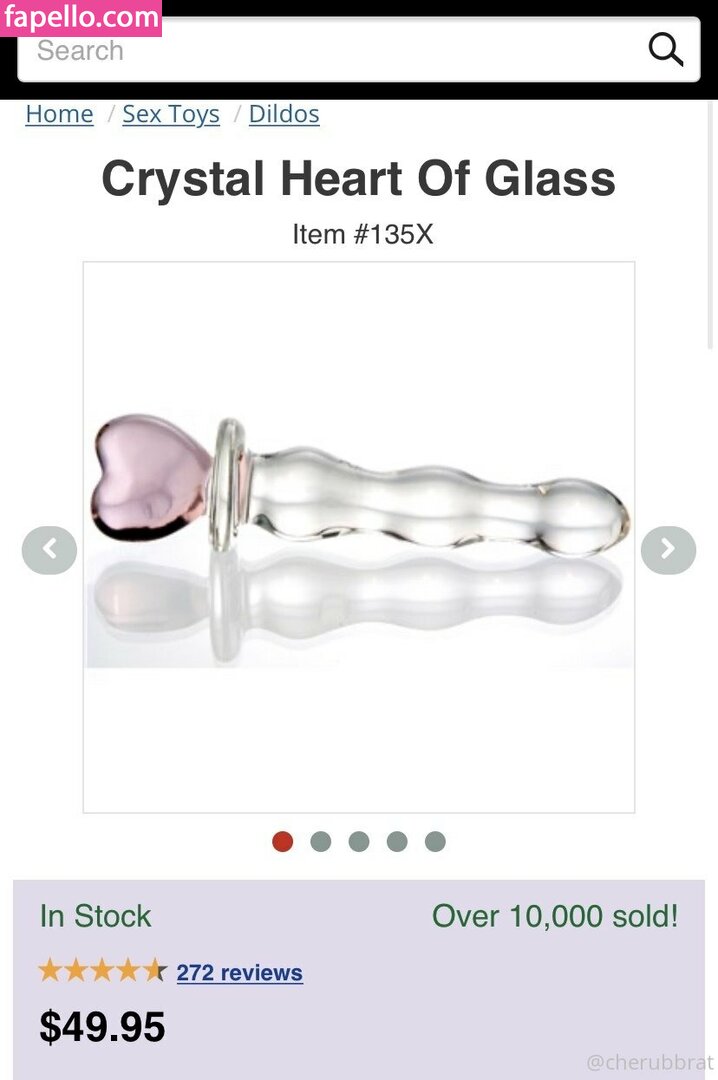
Task: Select the fifth and last carousel dot
Action: (435, 841)
